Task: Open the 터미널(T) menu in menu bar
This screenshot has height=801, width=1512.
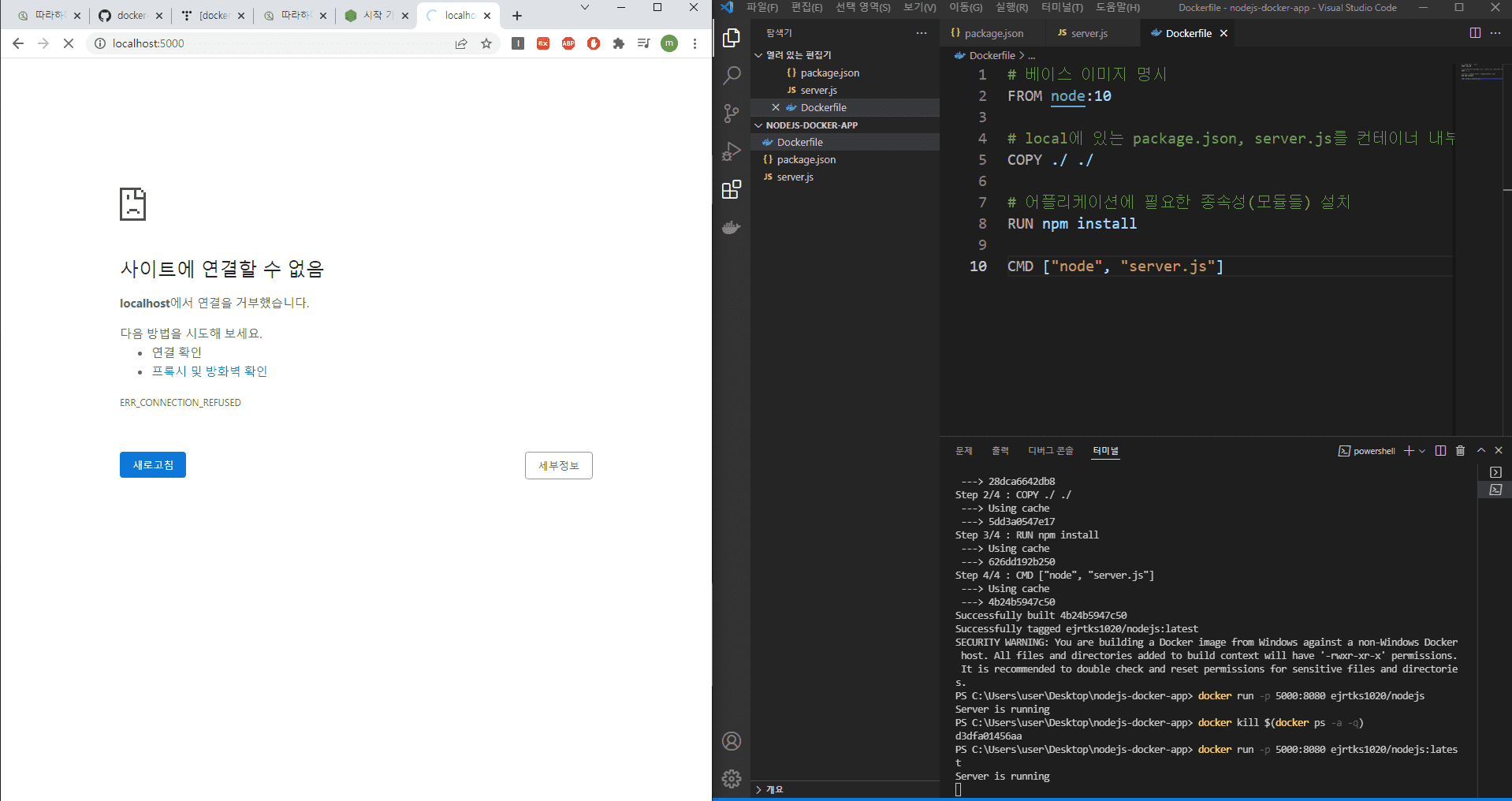Action: pos(1061,8)
